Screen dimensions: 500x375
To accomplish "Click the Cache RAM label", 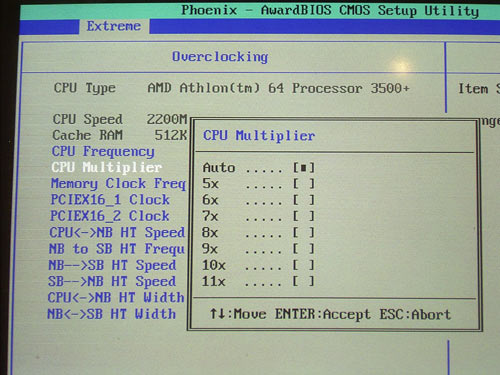I will coord(88,135).
